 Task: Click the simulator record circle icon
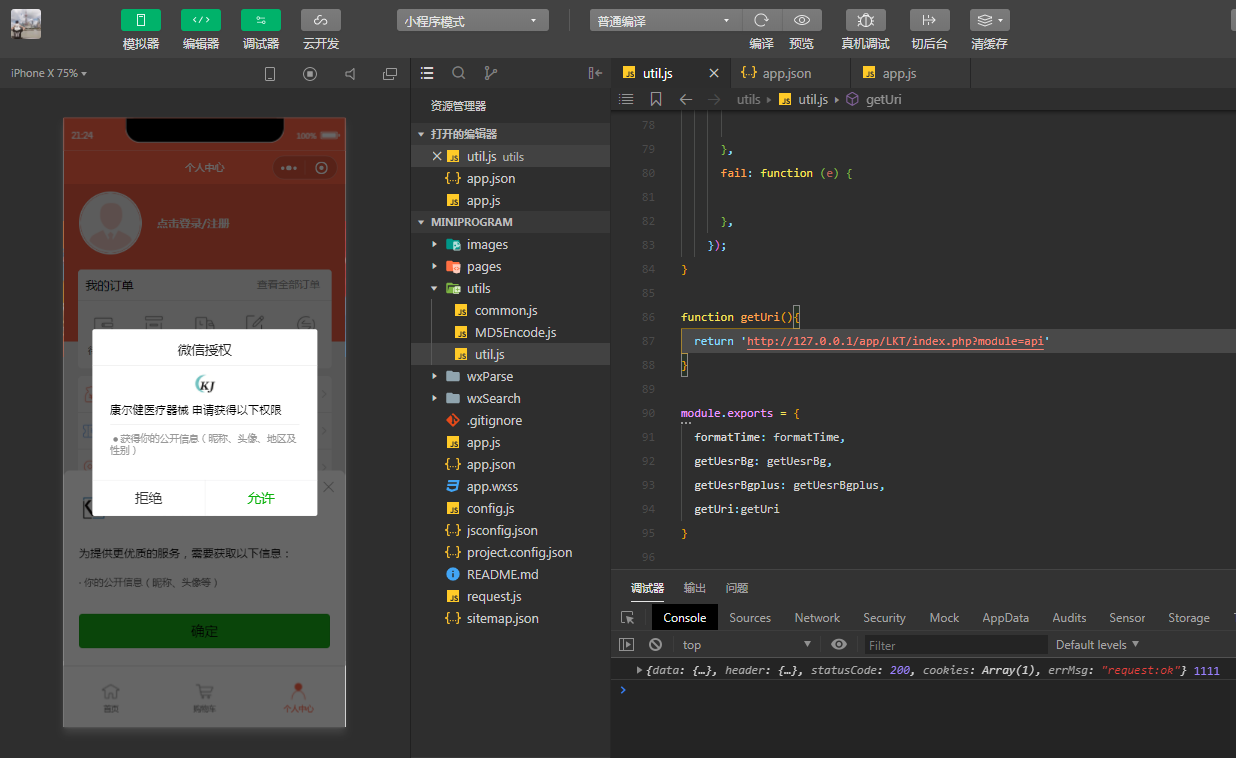pos(310,74)
